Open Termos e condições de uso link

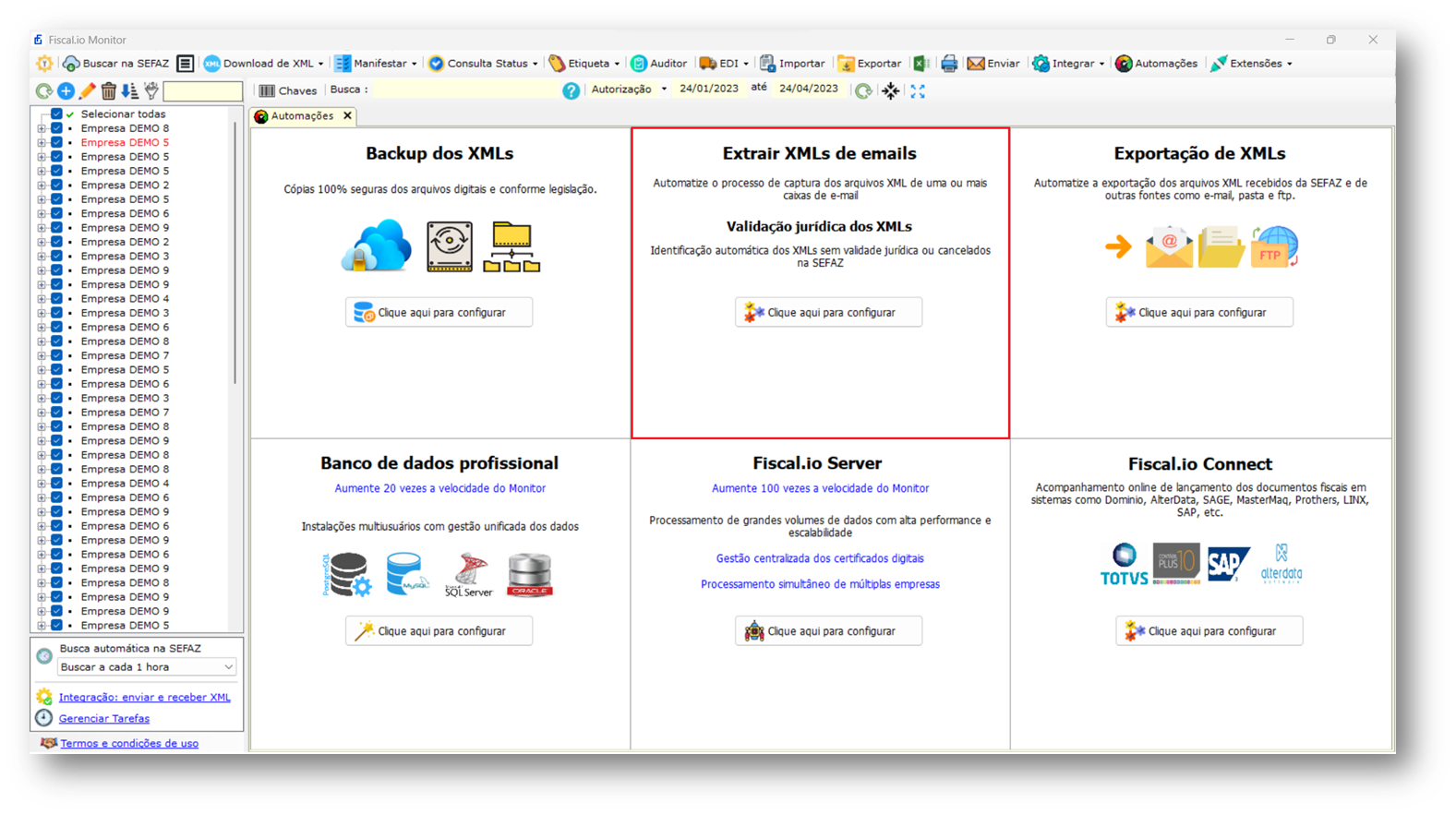coord(129,744)
